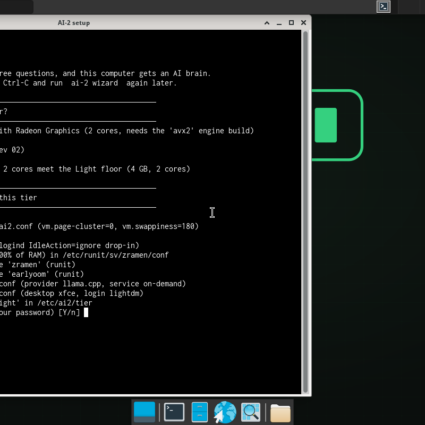This screenshot has height=425, width=425.
Task: Click the green rounded widget on the desktop
Action: click(337, 125)
